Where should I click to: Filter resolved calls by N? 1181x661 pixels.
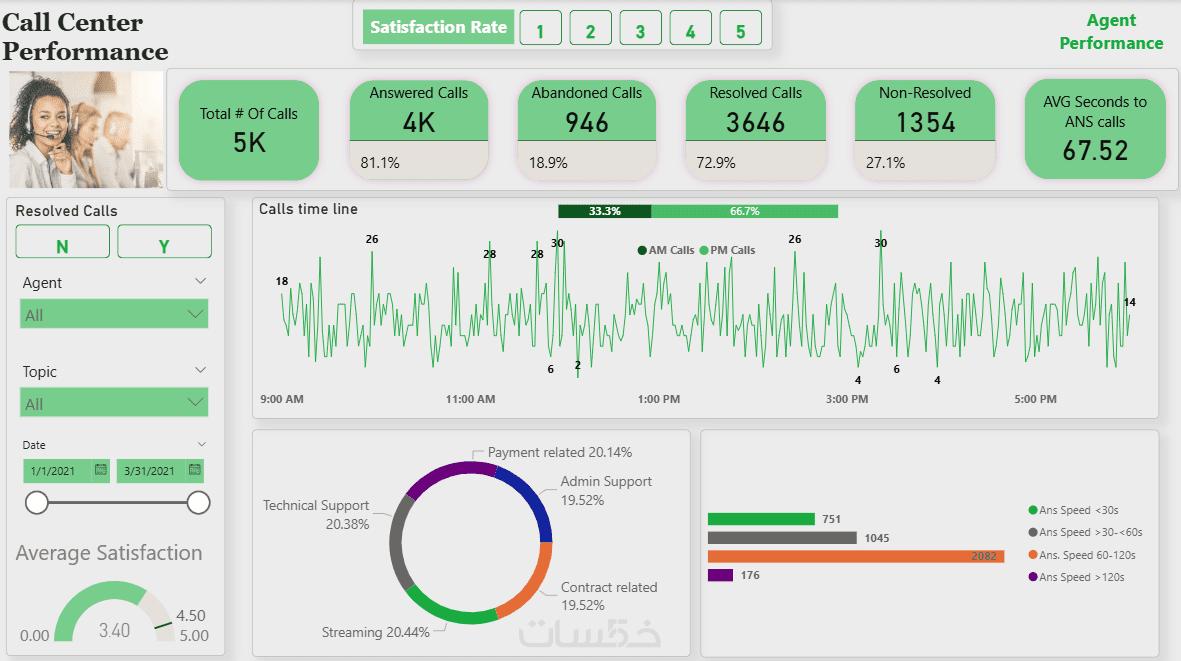pyautogui.click(x=63, y=242)
